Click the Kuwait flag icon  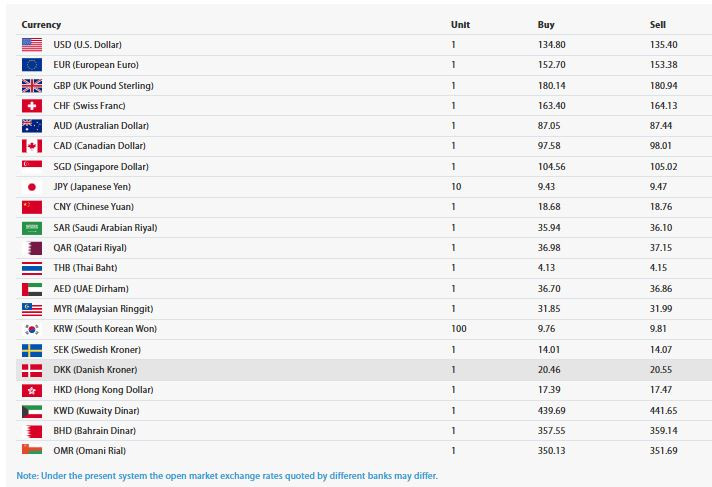32,411
